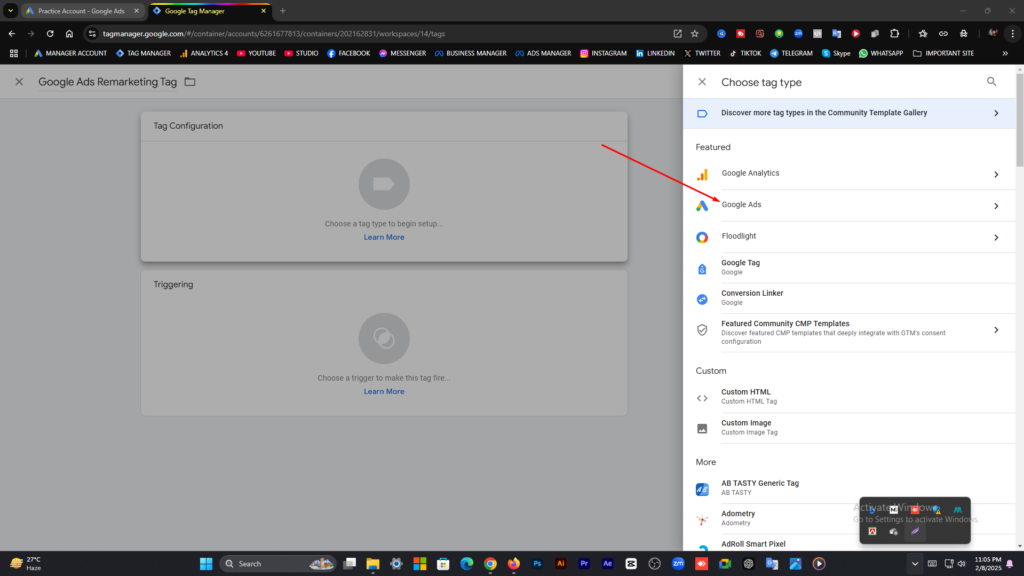The width and height of the screenshot is (1024, 576).
Task: Click the address bar URL
Action: point(274,33)
